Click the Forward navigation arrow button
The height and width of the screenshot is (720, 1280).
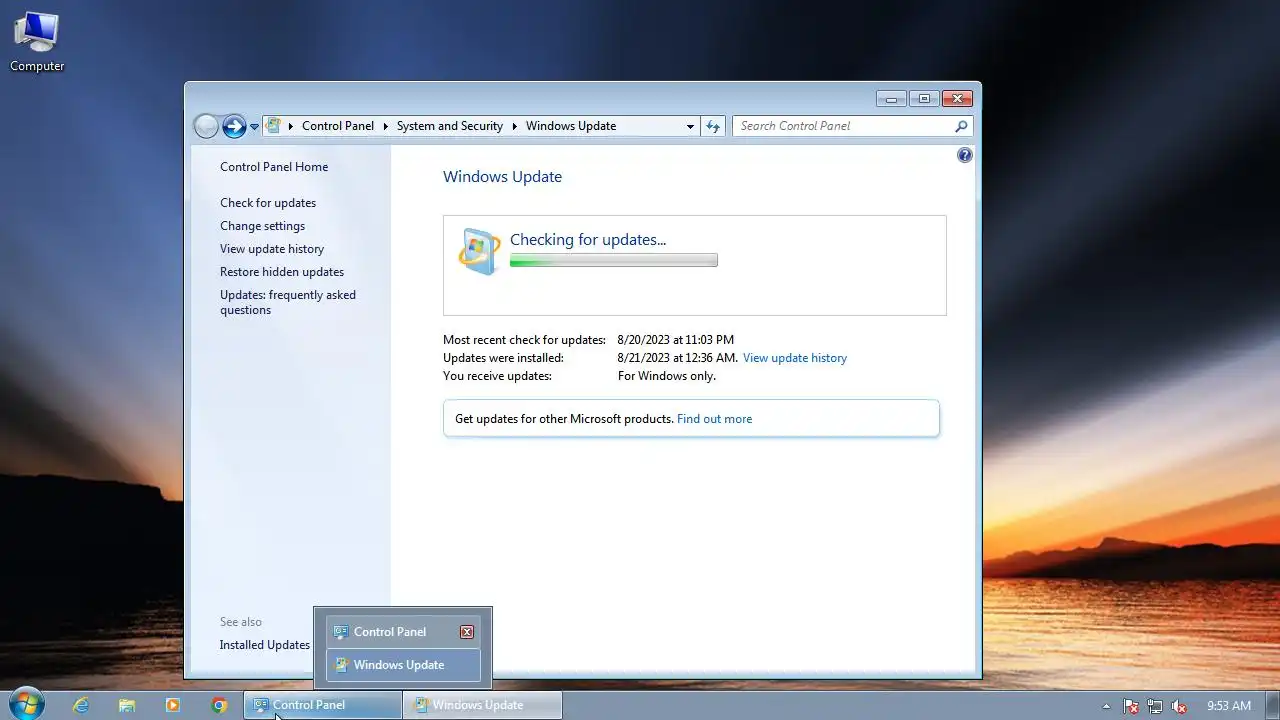coord(234,126)
